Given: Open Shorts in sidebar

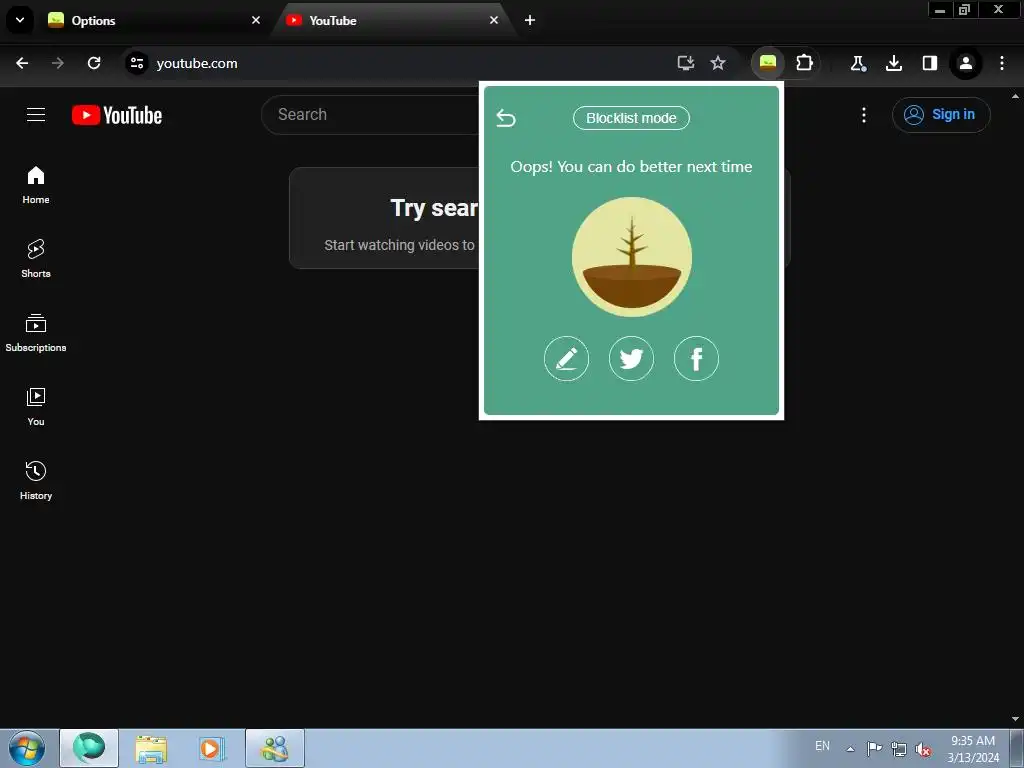Looking at the screenshot, I should [x=36, y=259].
